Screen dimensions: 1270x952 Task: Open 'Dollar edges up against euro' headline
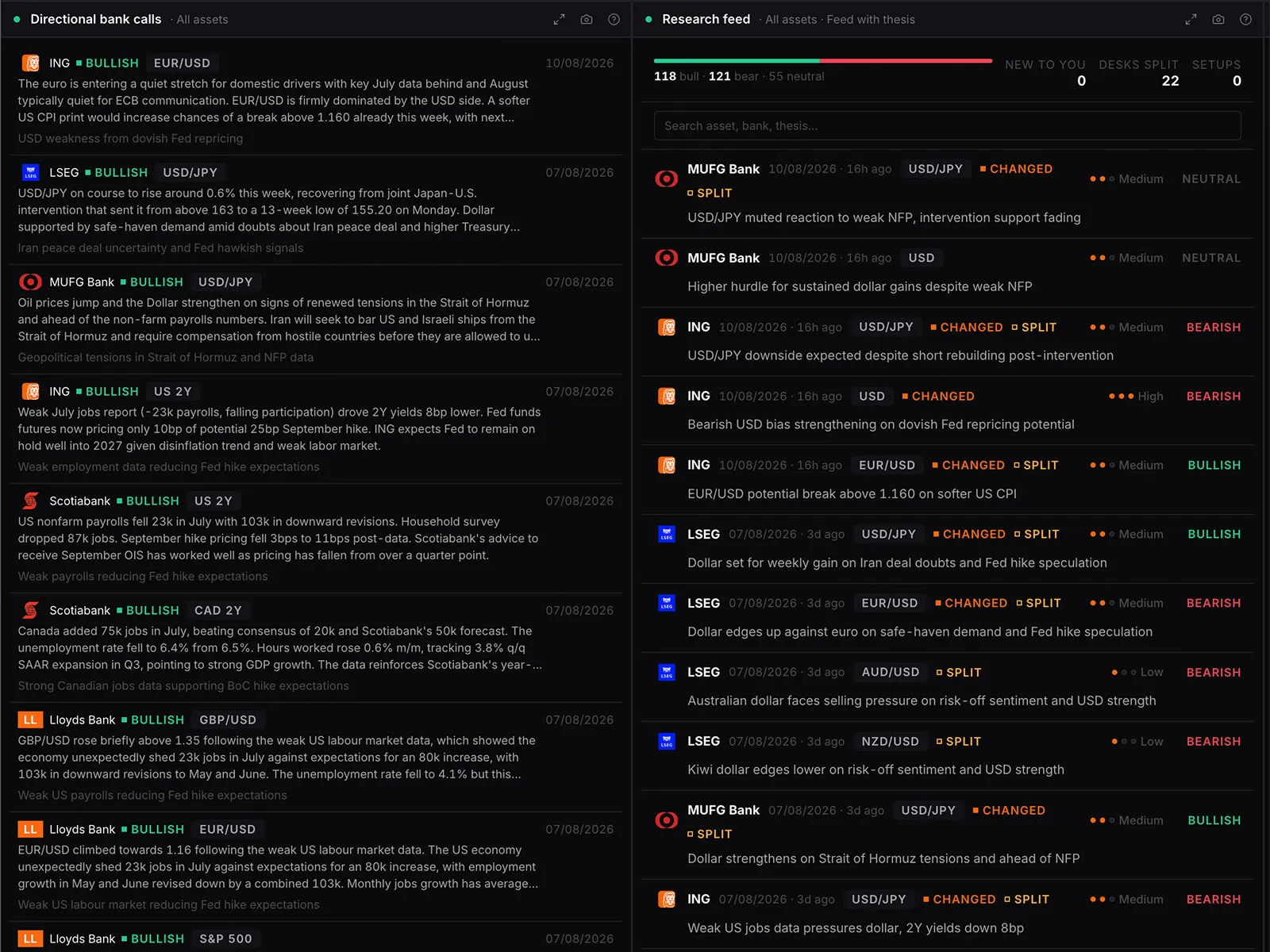(920, 631)
